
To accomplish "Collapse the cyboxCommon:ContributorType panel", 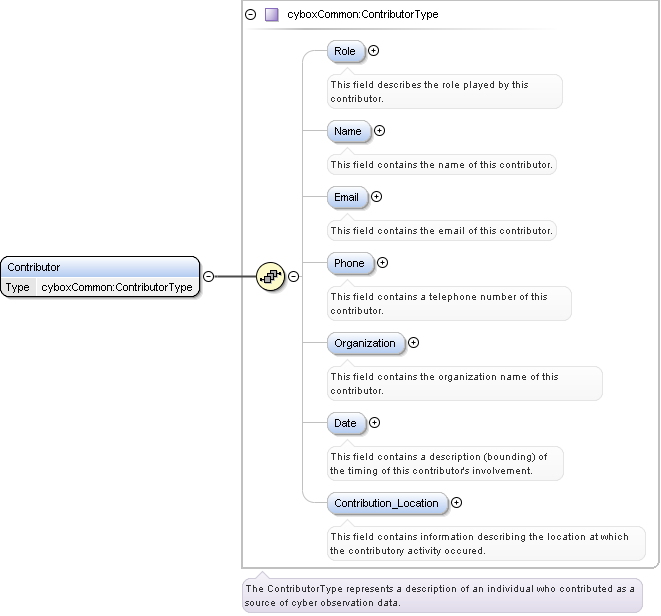I will 251,15.
